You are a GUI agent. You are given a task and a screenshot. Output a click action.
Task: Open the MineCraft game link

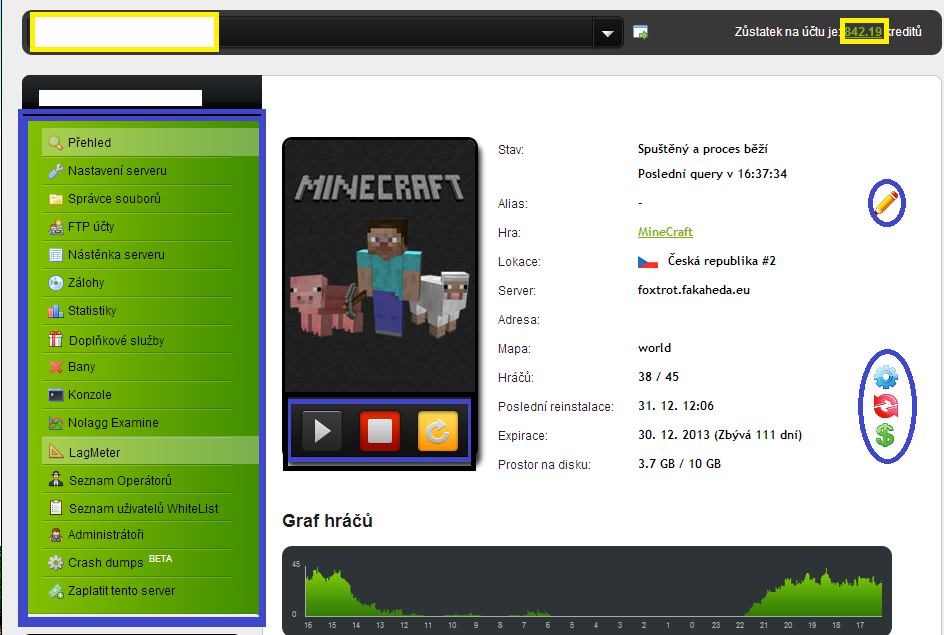pos(665,232)
